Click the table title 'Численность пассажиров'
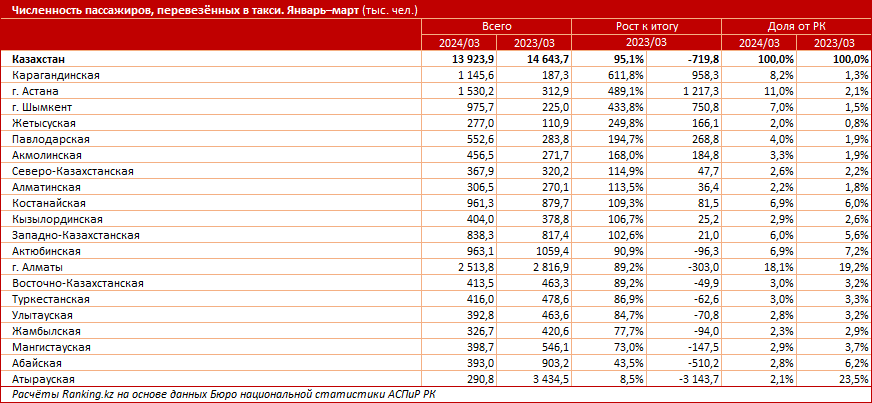This screenshot has height=403, width=872. tap(210, 9)
